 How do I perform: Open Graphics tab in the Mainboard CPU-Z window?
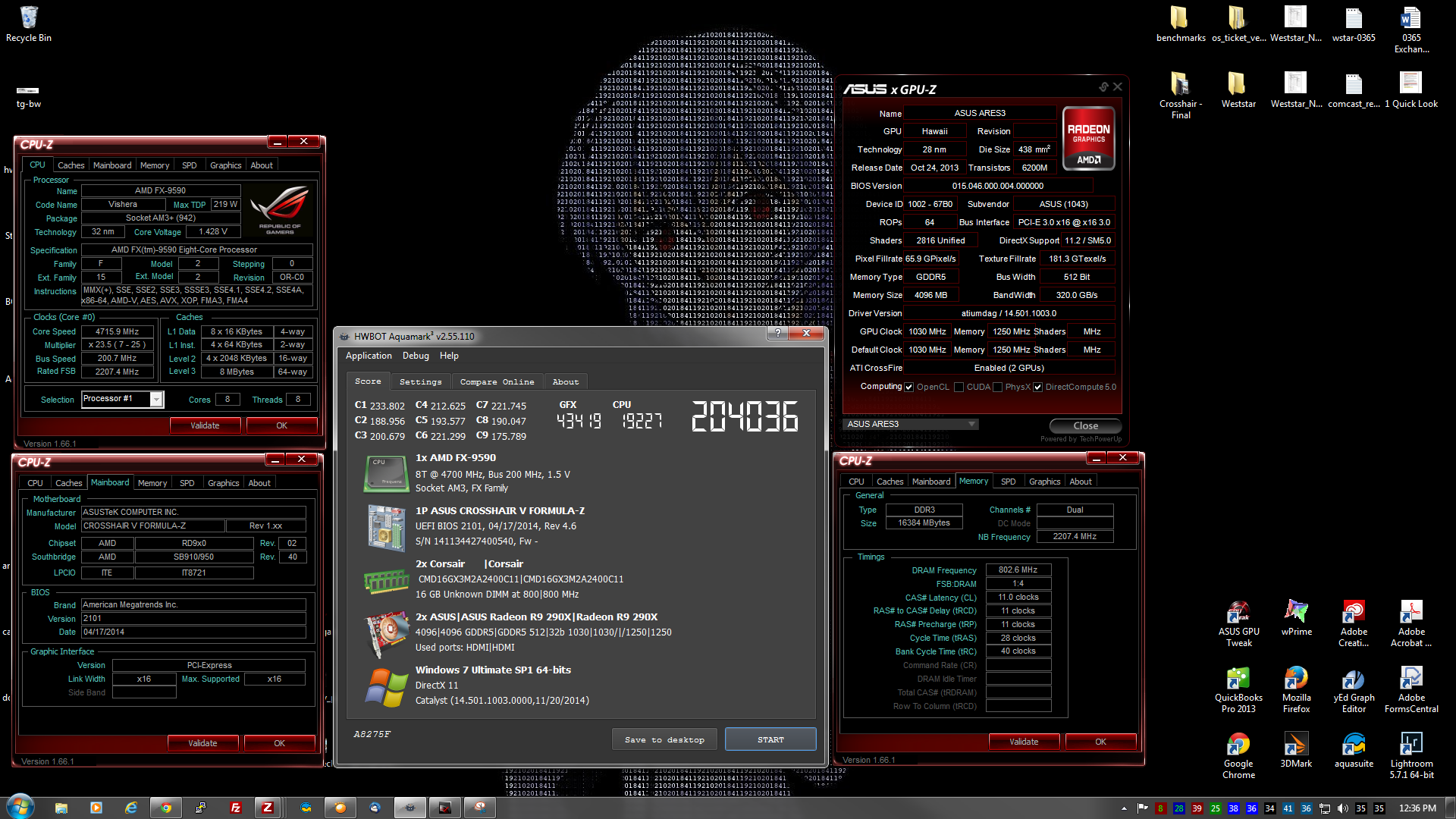click(223, 483)
